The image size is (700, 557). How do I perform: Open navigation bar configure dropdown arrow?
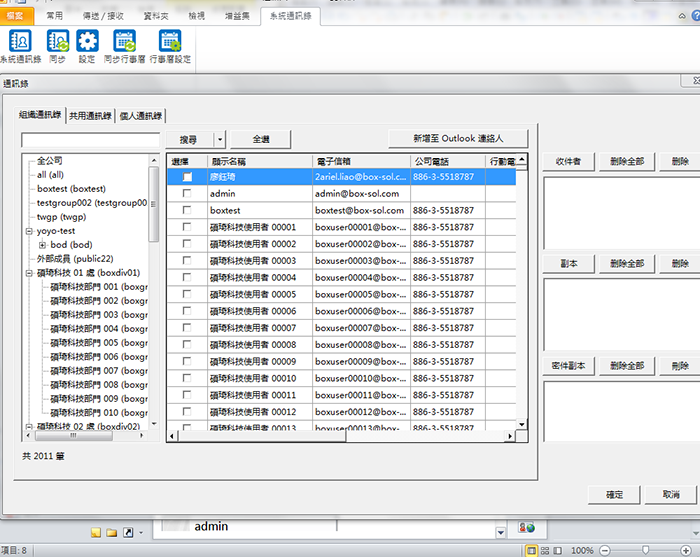pos(141,532)
